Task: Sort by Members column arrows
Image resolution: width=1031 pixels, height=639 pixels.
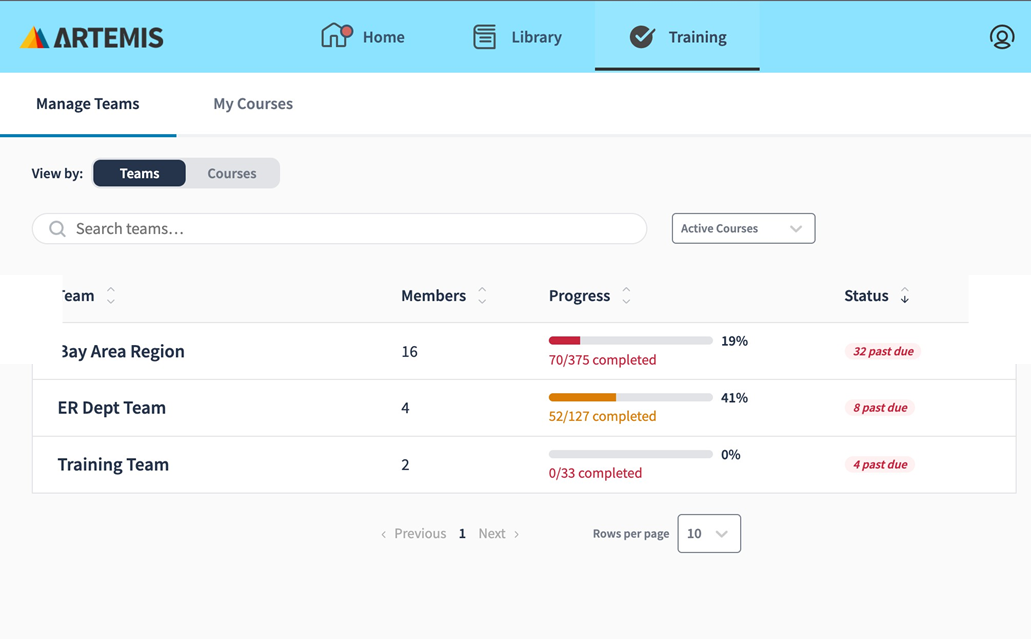Action: click(x=482, y=296)
